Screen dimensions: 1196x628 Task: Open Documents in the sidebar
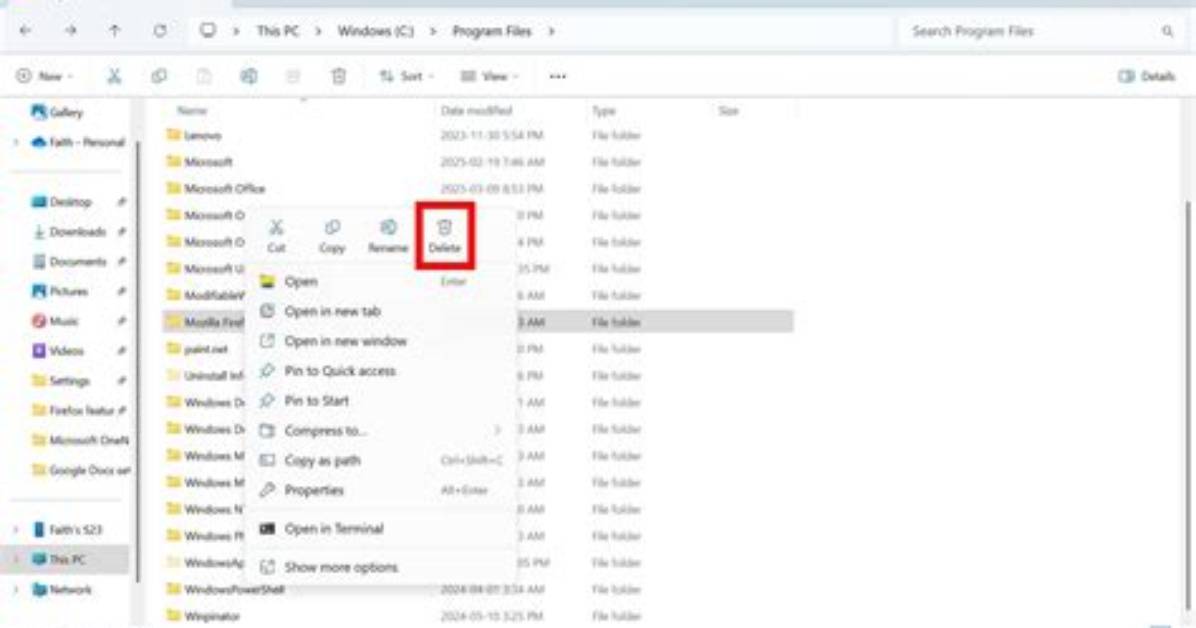69,261
